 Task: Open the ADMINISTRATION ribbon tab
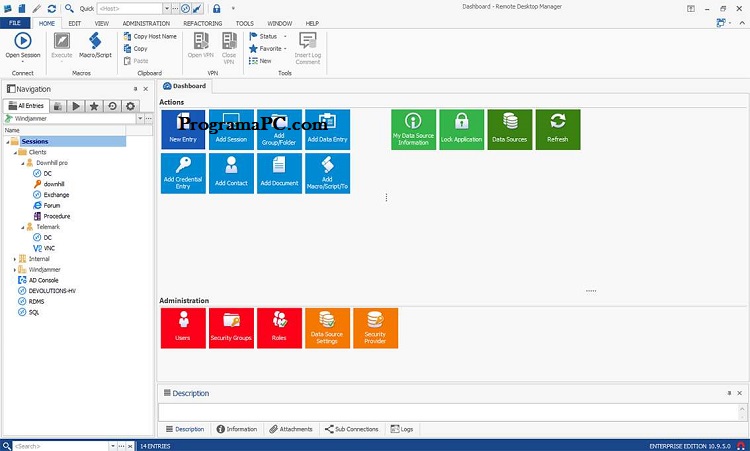(x=146, y=22)
